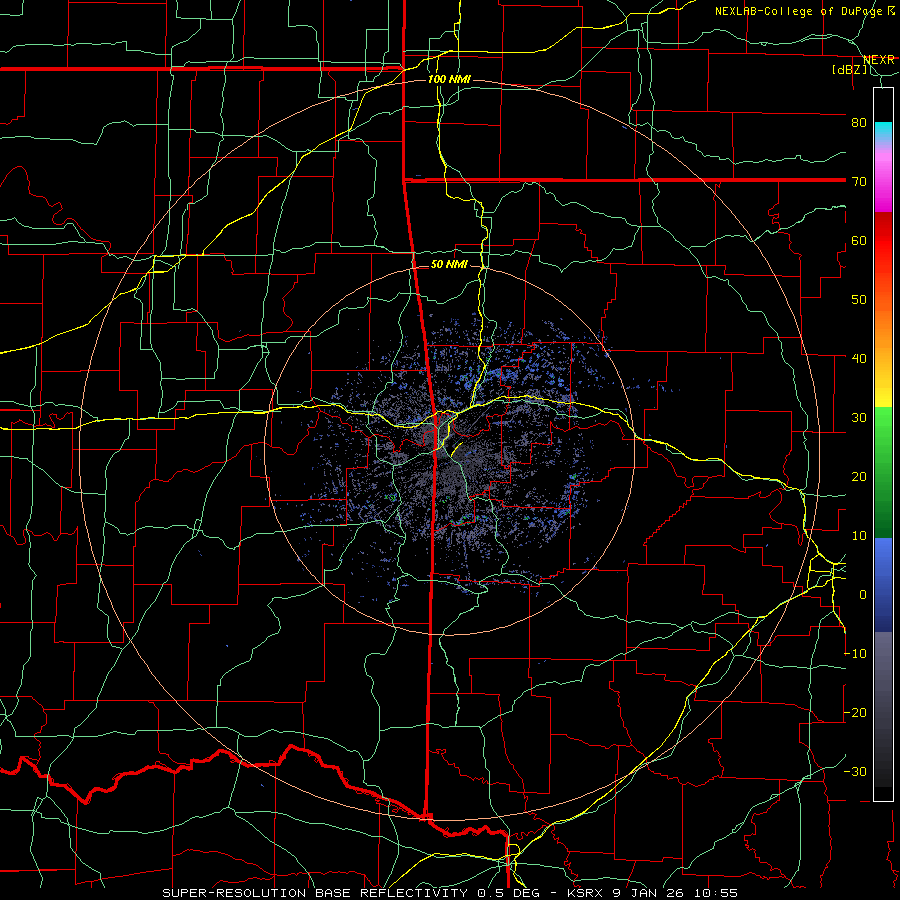Viewport: 900px width, 900px height.
Task: Click the 40 value on dBZ scale
Action: (x=859, y=358)
